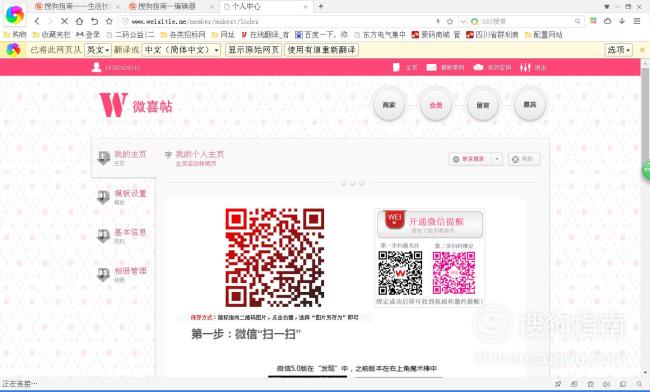Open 模板设置 in left sidebar
This screenshot has height=392, width=650.
124,197
